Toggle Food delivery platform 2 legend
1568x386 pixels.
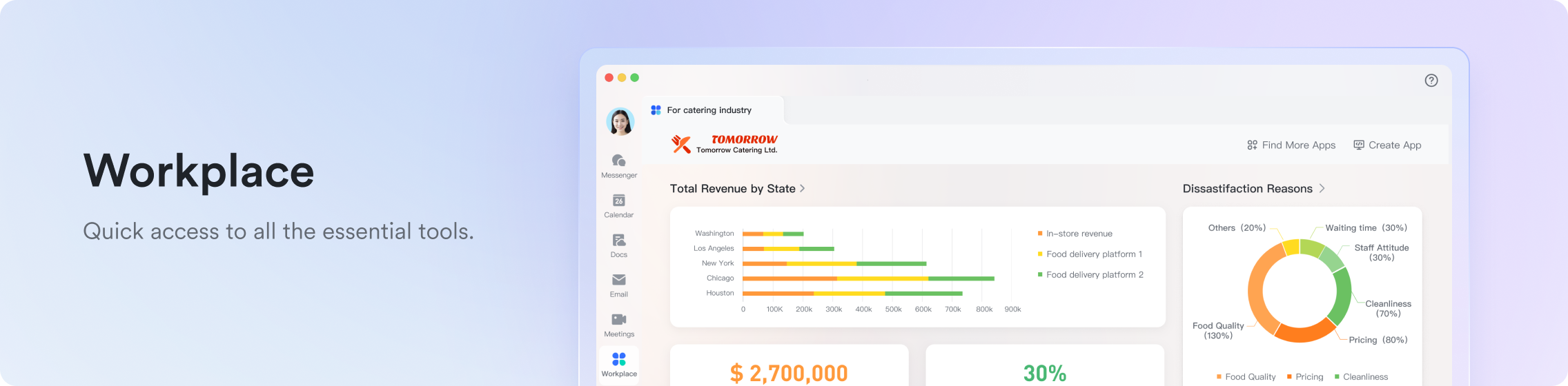click(x=1094, y=275)
